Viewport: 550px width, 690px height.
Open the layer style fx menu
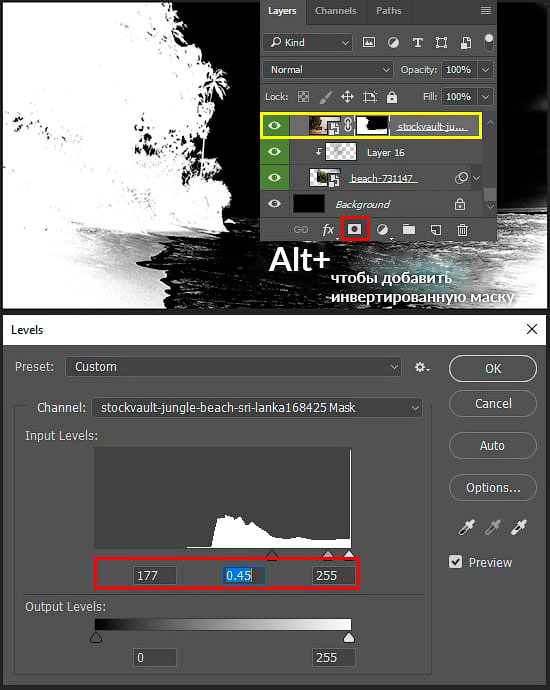[328, 229]
